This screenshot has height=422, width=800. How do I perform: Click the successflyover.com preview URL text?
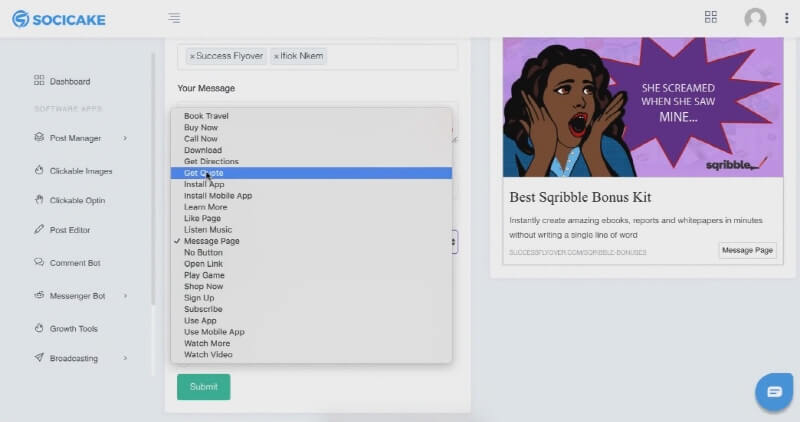tap(578, 253)
